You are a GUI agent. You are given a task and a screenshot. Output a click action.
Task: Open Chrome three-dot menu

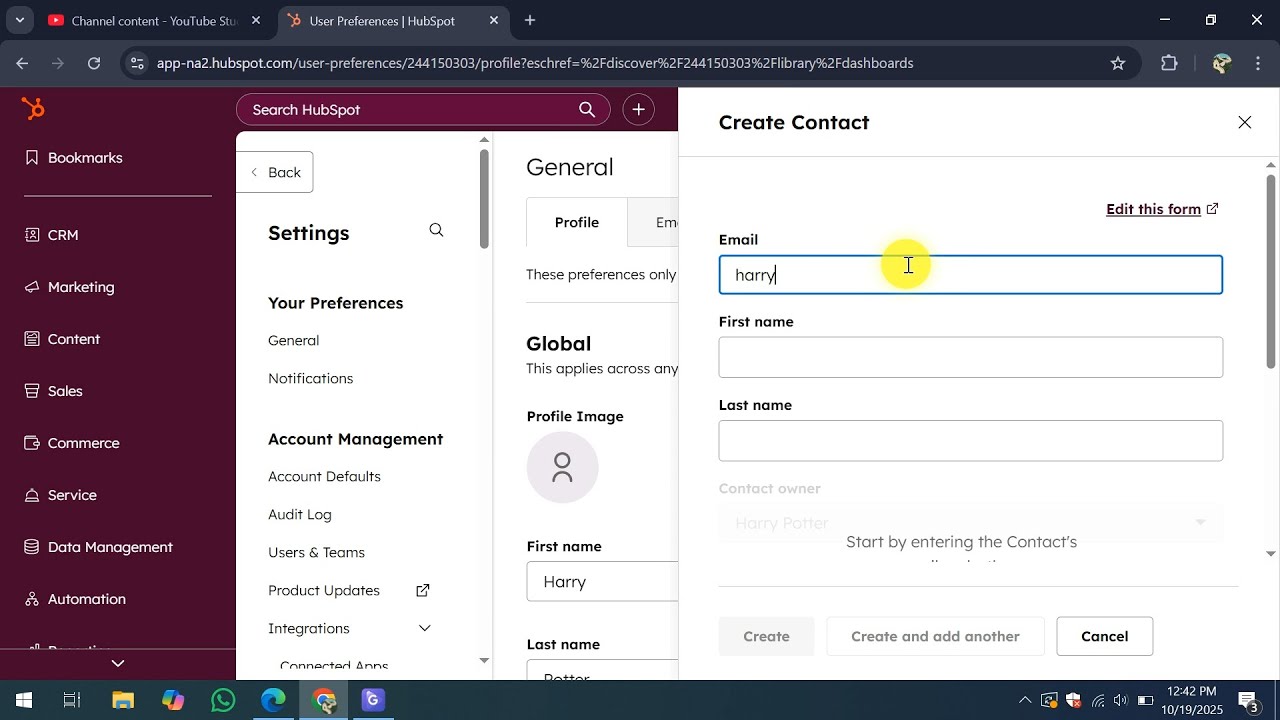point(1258,63)
